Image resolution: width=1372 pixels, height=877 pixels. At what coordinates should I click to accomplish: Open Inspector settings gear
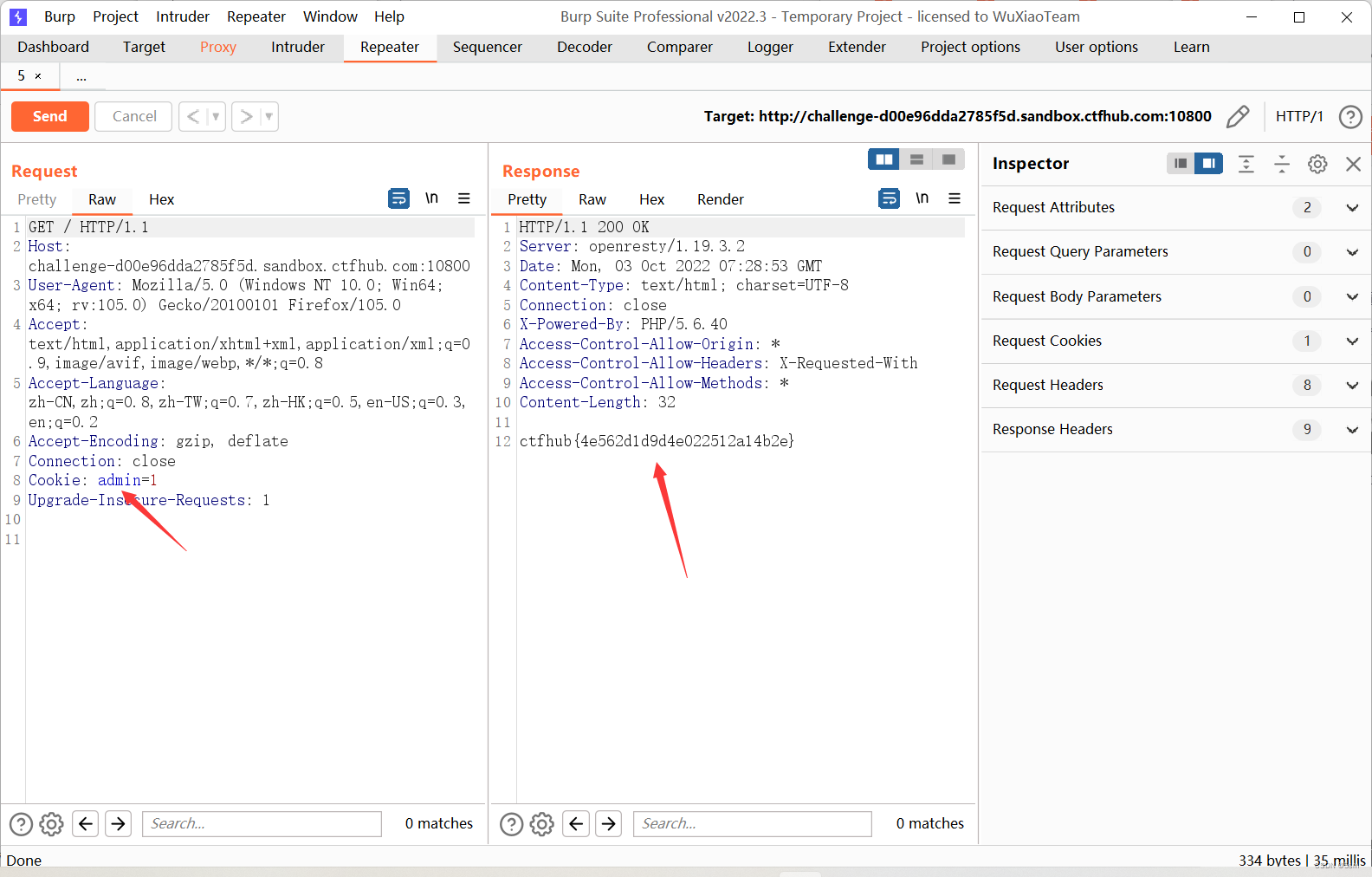click(x=1317, y=164)
